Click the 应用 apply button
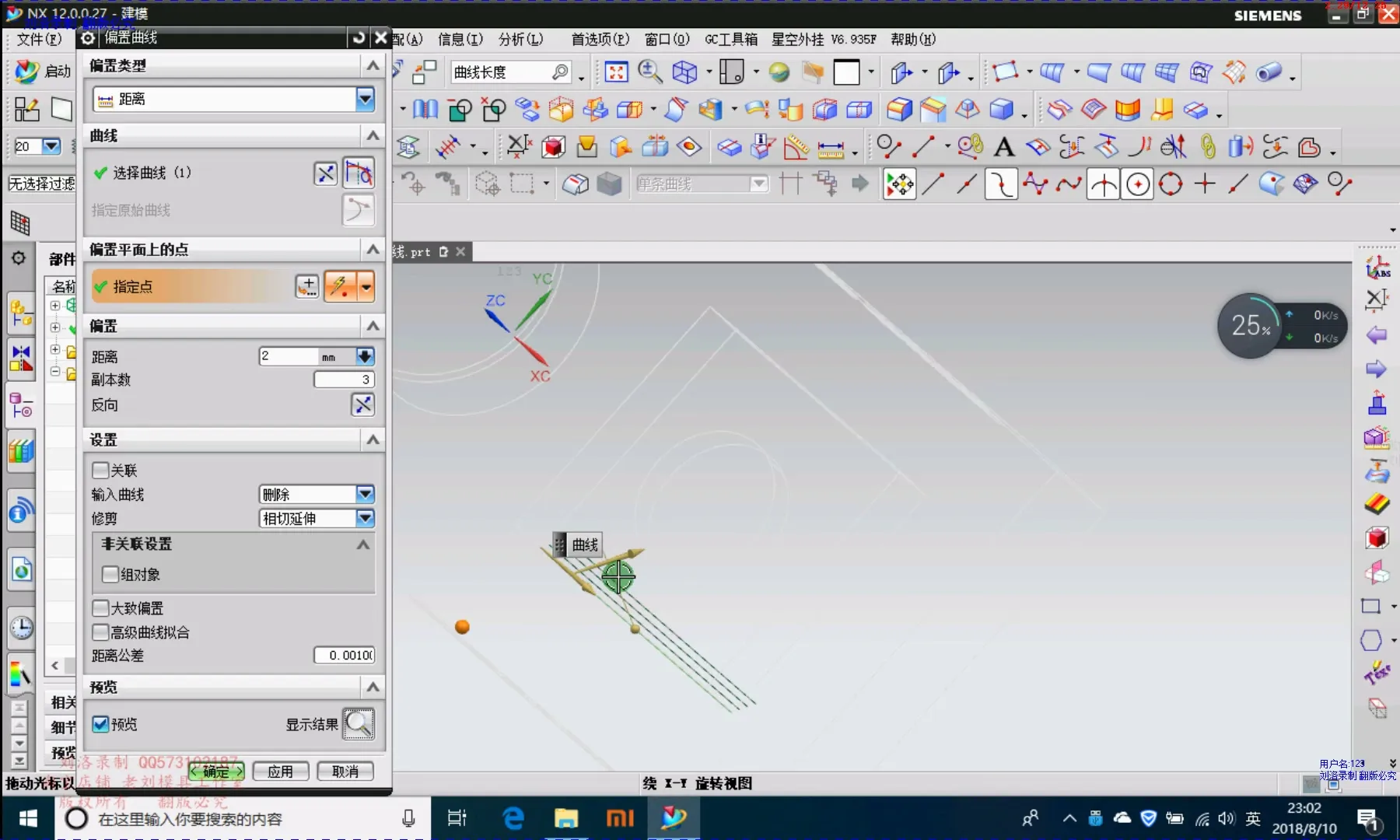This screenshot has width=1400, height=840. click(x=280, y=772)
